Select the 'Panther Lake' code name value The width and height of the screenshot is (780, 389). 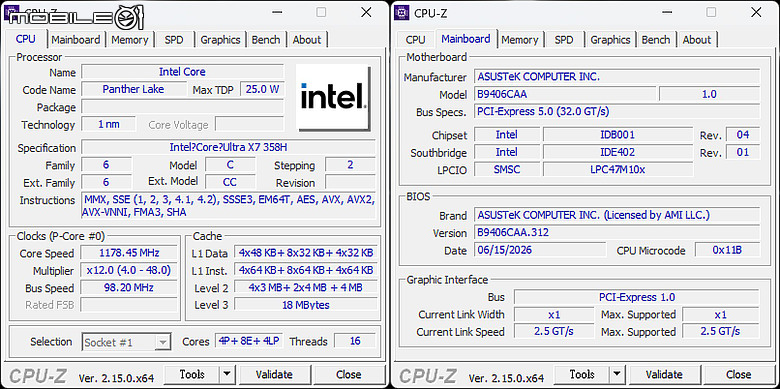pyautogui.click(x=133, y=90)
